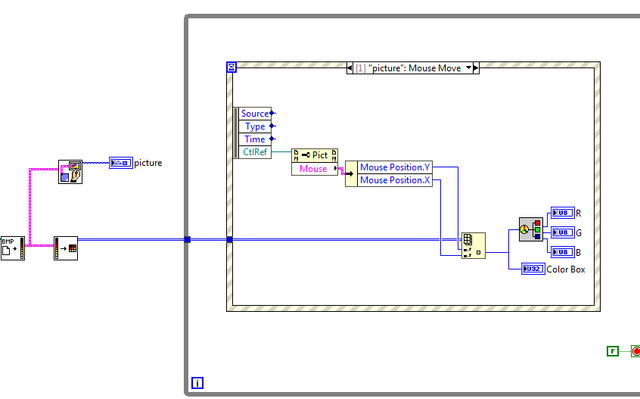The height and width of the screenshot is (399, 640).
Task: Click the Mouse Position.Y element
Action: (395, 167)
